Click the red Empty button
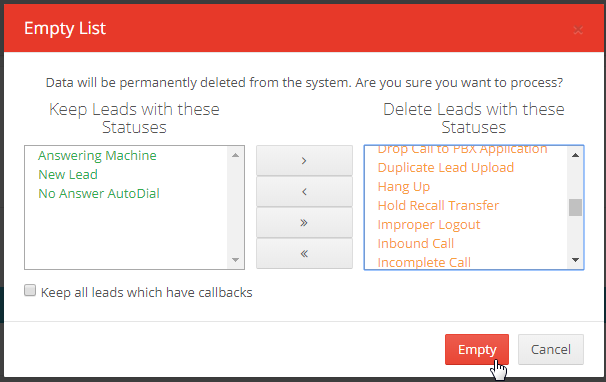This screenshot has width=606, height=382. [x=477, y=350]
